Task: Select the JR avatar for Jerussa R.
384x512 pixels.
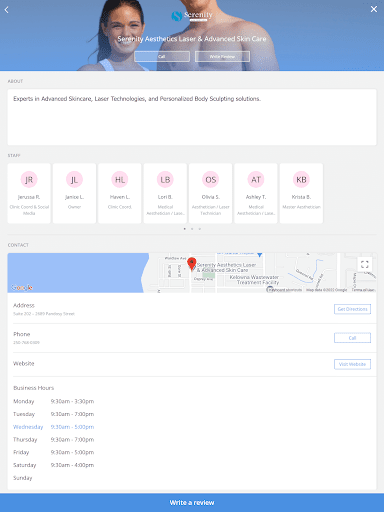Action: (x=29, y=180)
